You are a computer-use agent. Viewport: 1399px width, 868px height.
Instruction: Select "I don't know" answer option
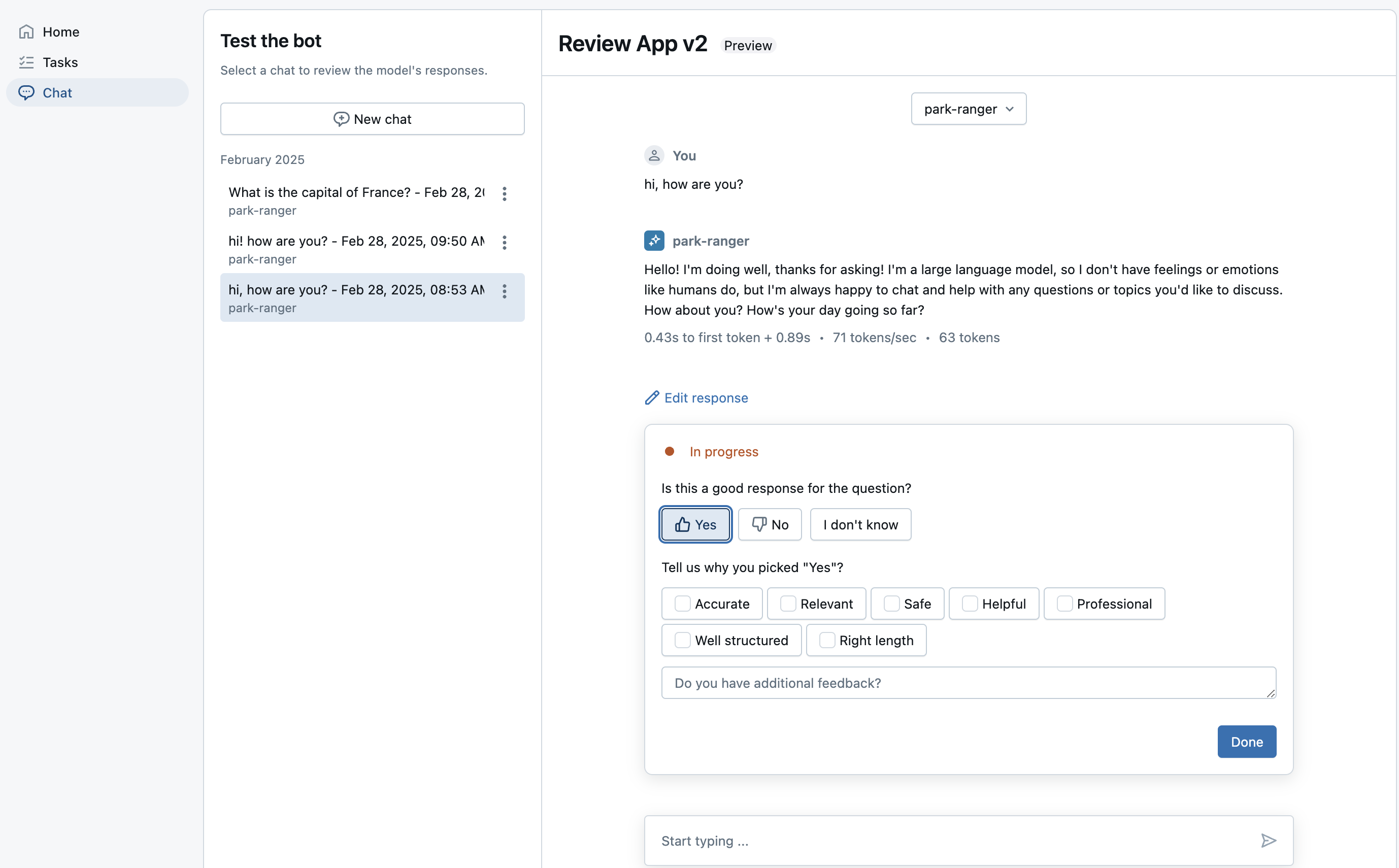point(860,524)
